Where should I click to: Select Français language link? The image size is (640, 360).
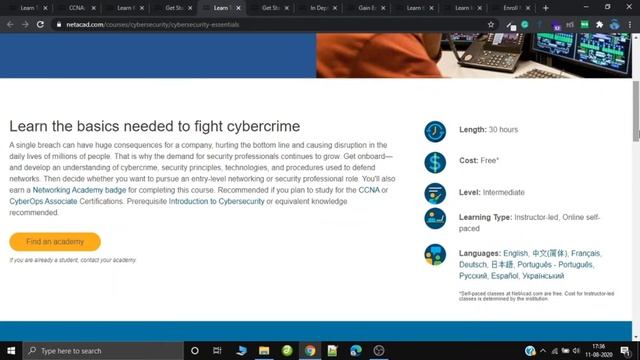coord(586,253)
